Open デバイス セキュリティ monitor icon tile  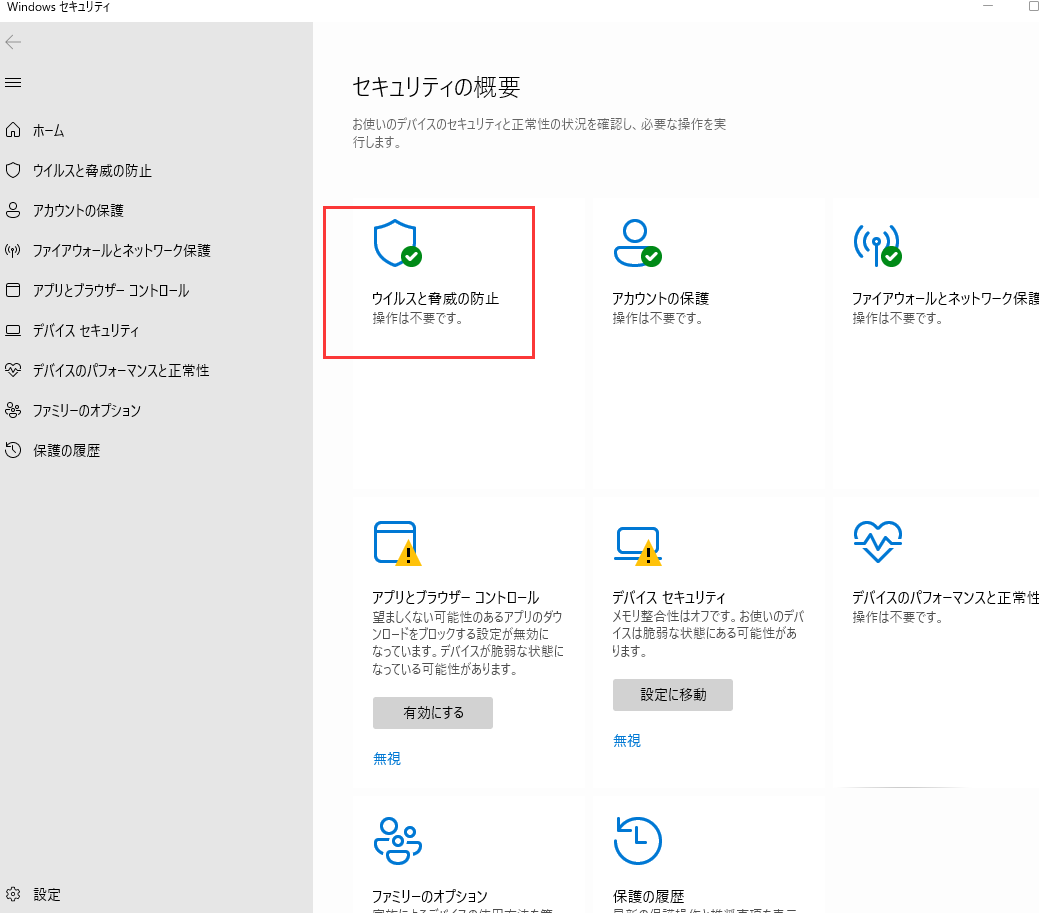pos(637,545)
